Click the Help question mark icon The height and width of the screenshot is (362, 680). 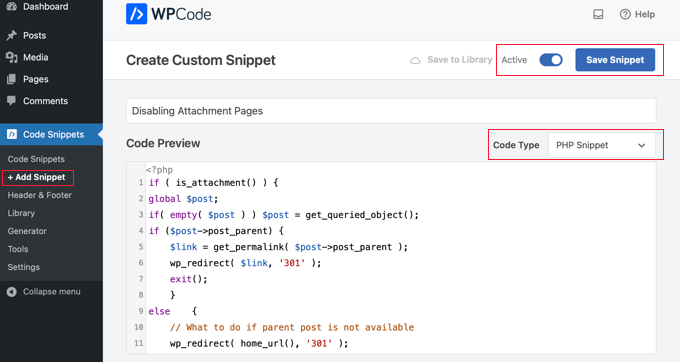(x=625, y=14)
